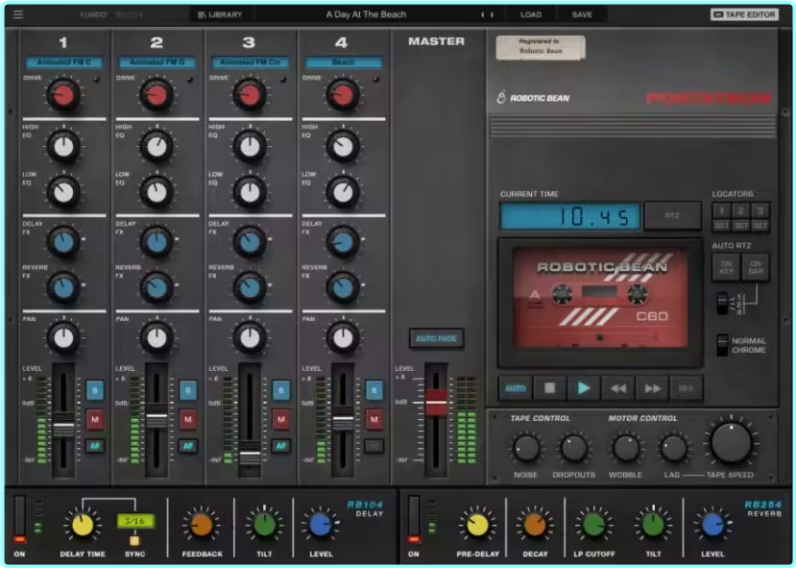This screenshot has height=568, width=796.
Task: Toggle channel 1 AF button
Action: coord(95,446)
